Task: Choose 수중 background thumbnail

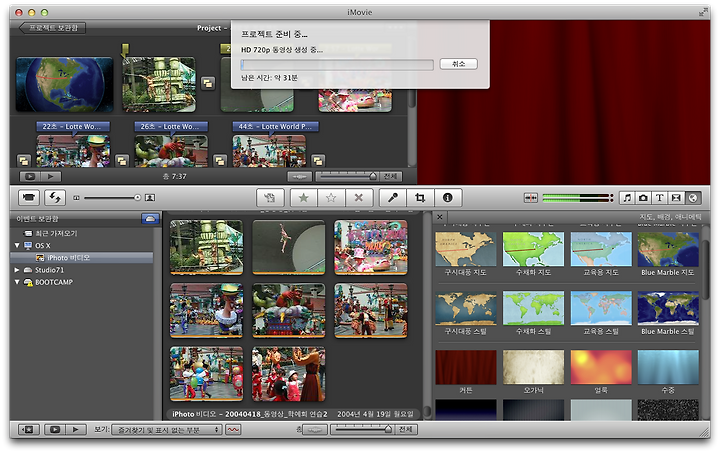Action: [x=668, y=367]
